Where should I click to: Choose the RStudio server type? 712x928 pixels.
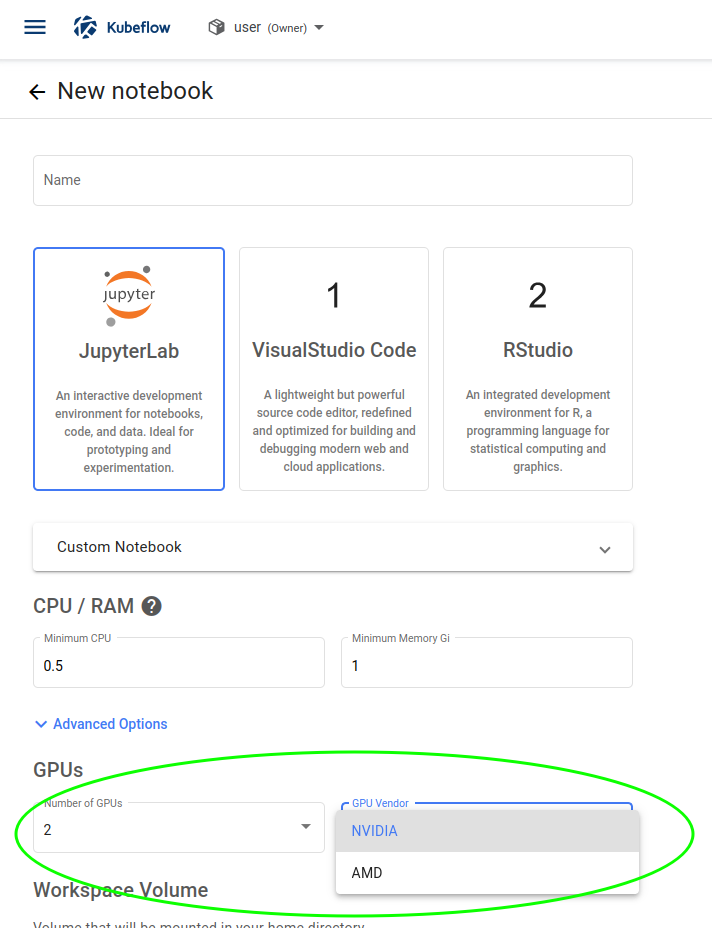click(537, 369)
